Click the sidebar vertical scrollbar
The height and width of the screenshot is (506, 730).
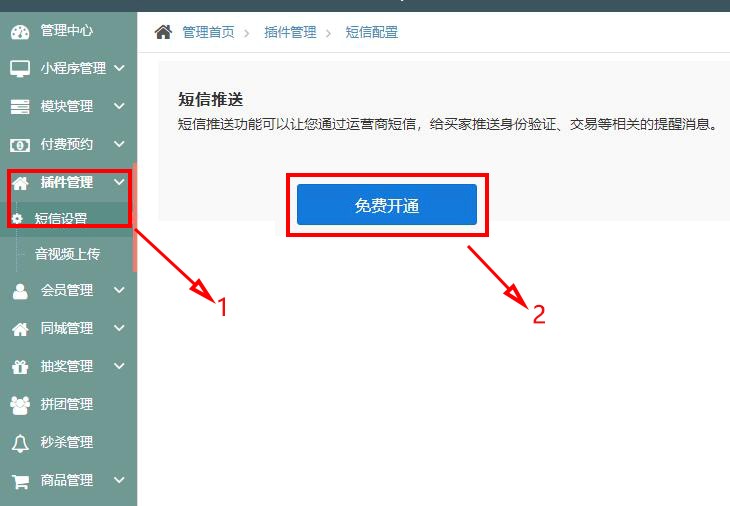pyautogui.click(x=135, y=217)
